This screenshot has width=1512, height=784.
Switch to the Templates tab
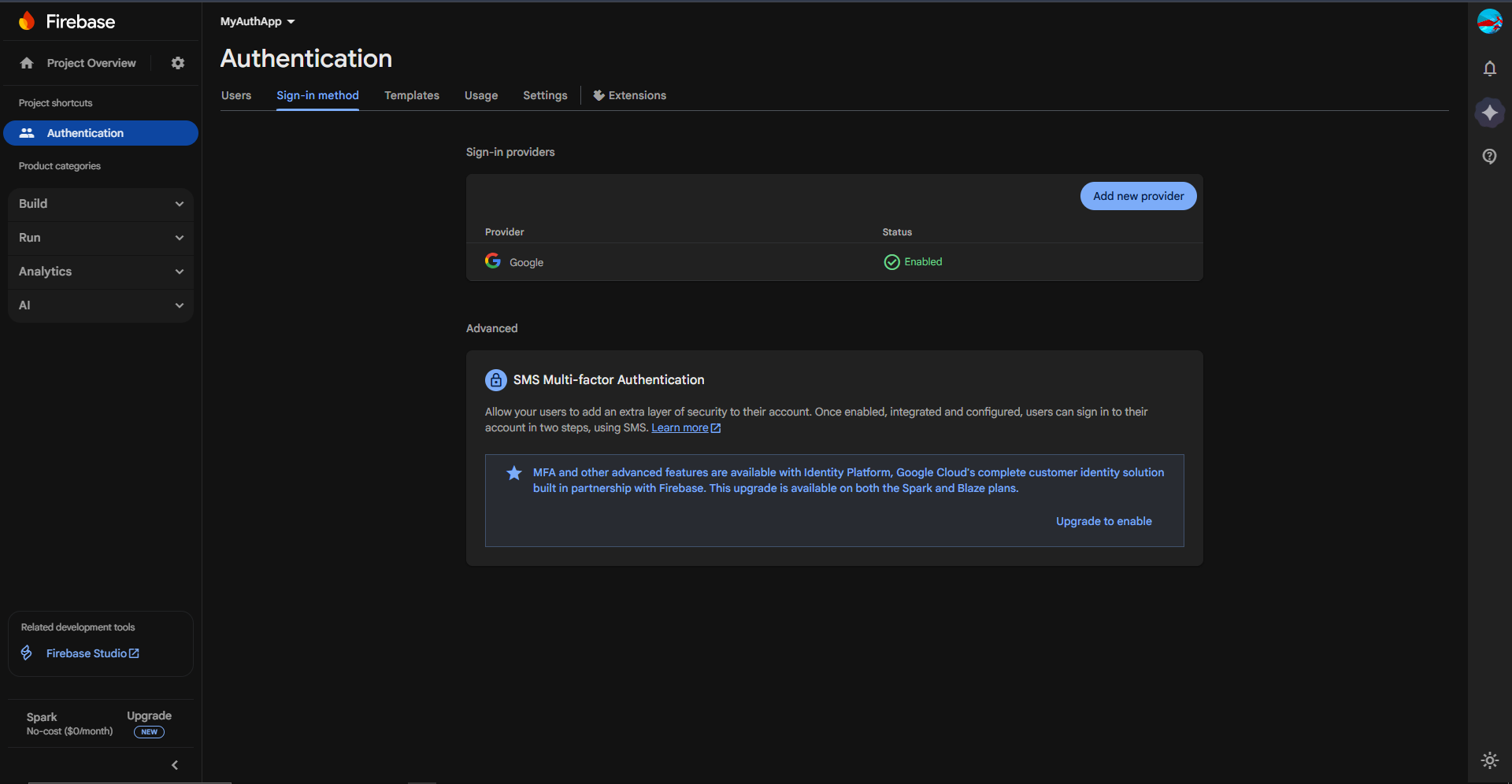(x=412, y=95)
